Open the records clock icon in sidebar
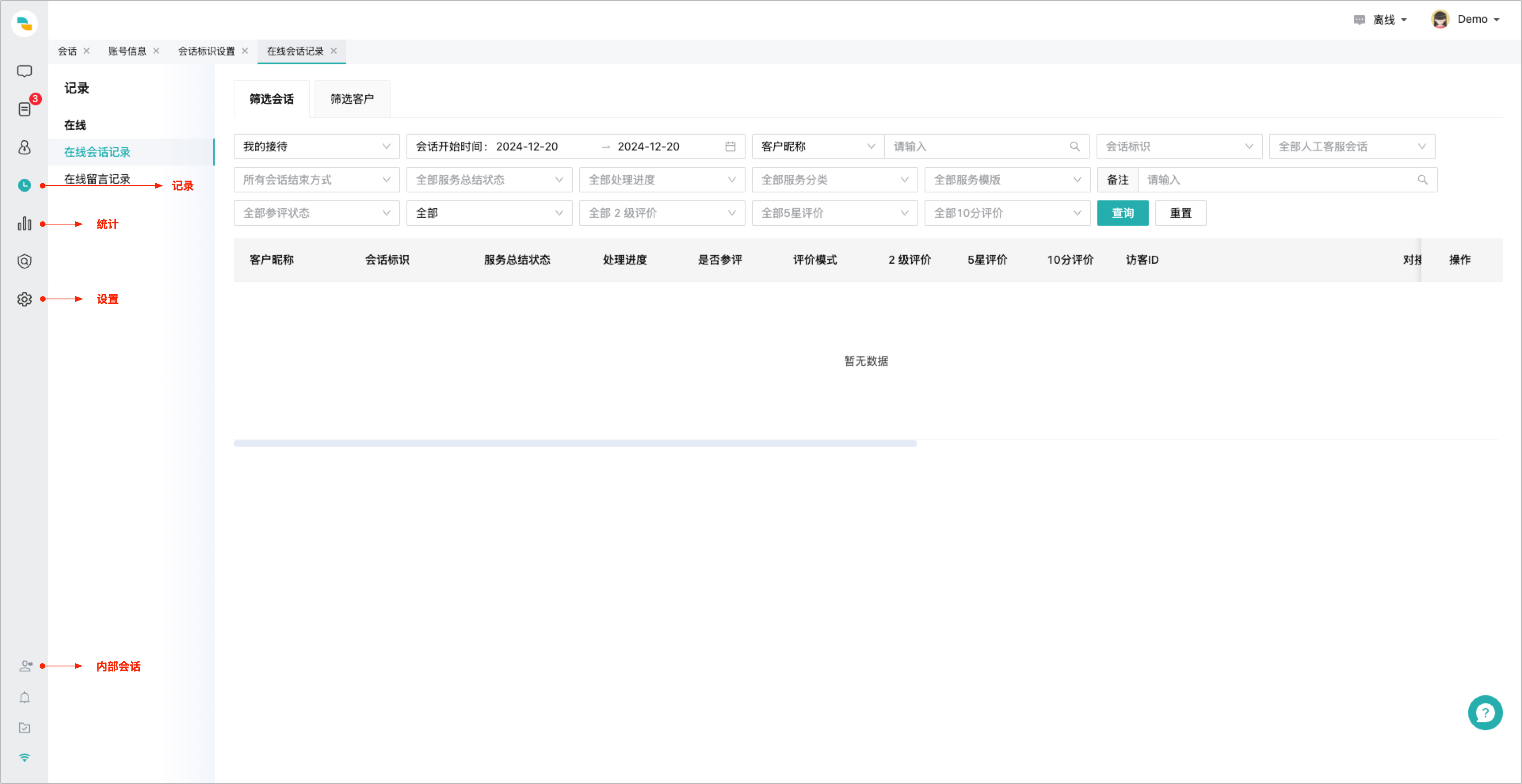The width and height of the screenshot is (1522, 784). pyautogui.click(x=24, y=185)
